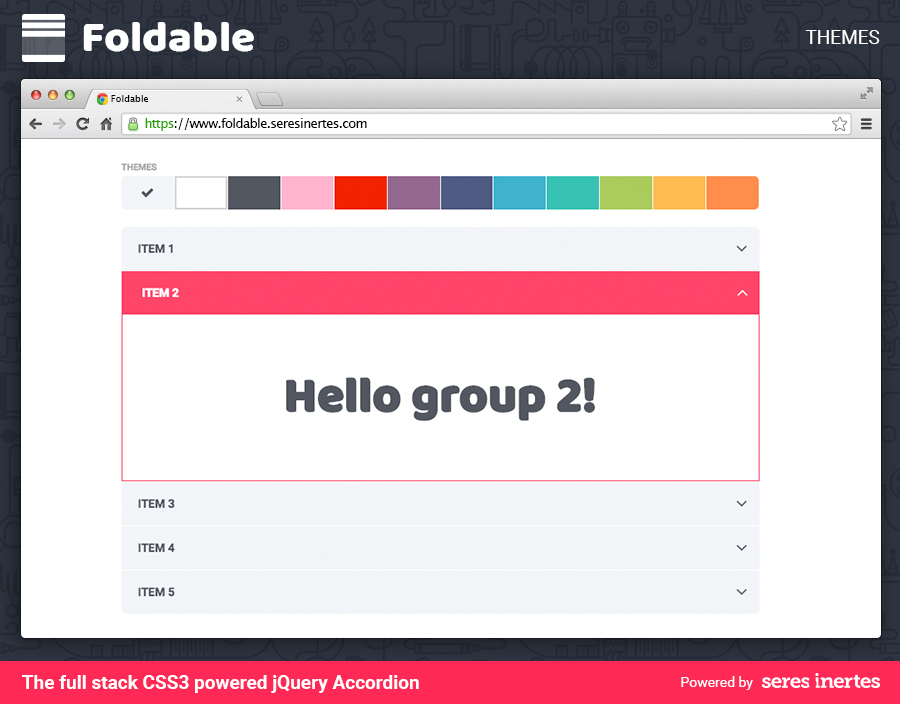Click the THEMES label above swatches
Viewport: 900px width, 704px height.
139,167
